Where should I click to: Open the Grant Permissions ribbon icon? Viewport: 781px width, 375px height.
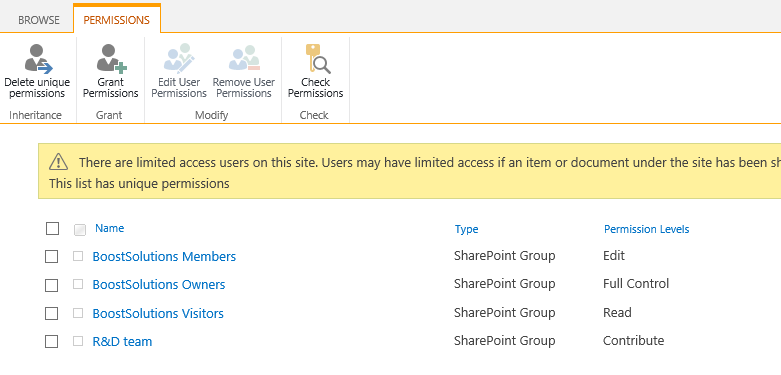coord(112,59)
